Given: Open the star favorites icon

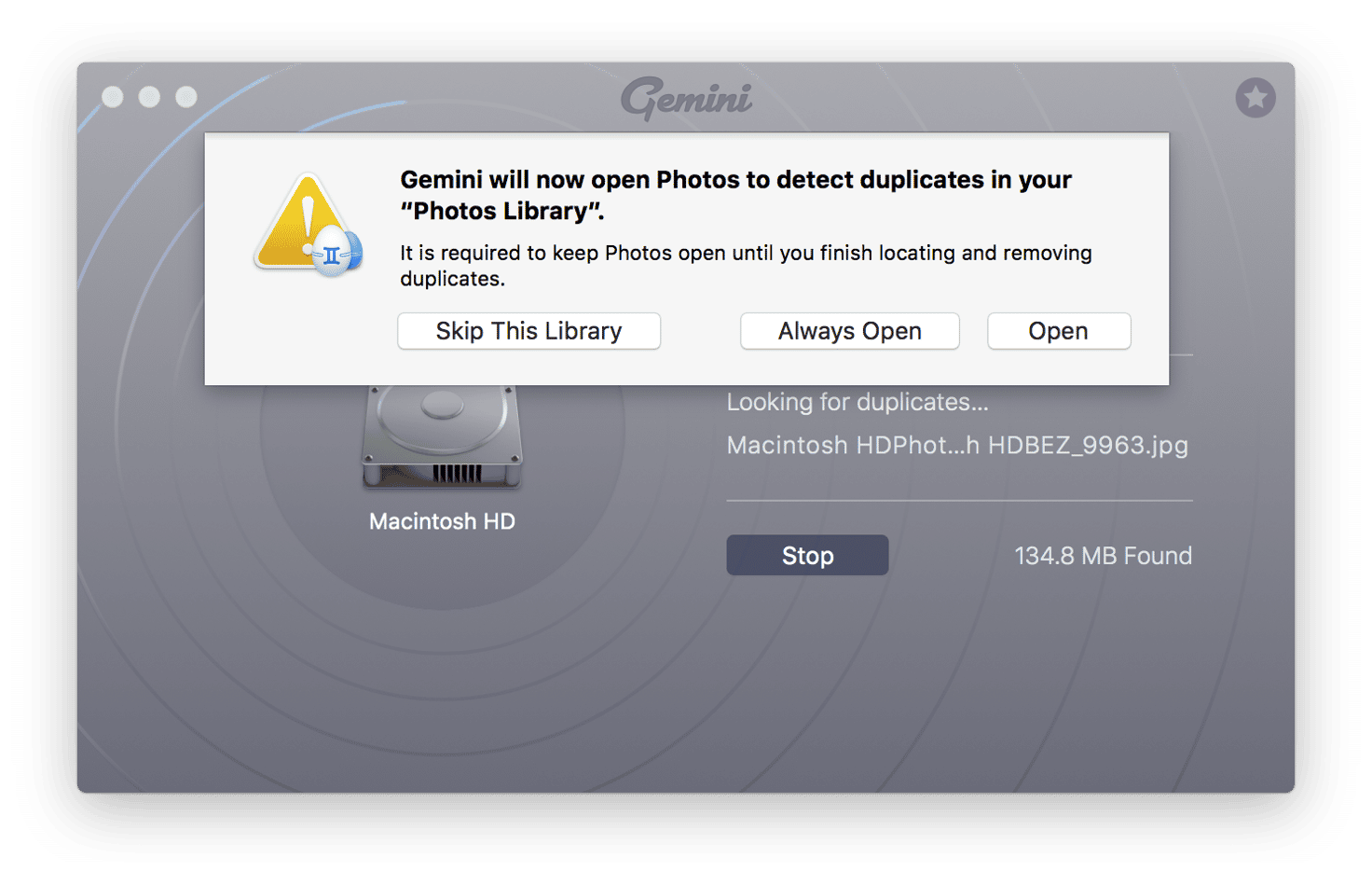Looking at the screenshot, I should tap(1255, 97).
